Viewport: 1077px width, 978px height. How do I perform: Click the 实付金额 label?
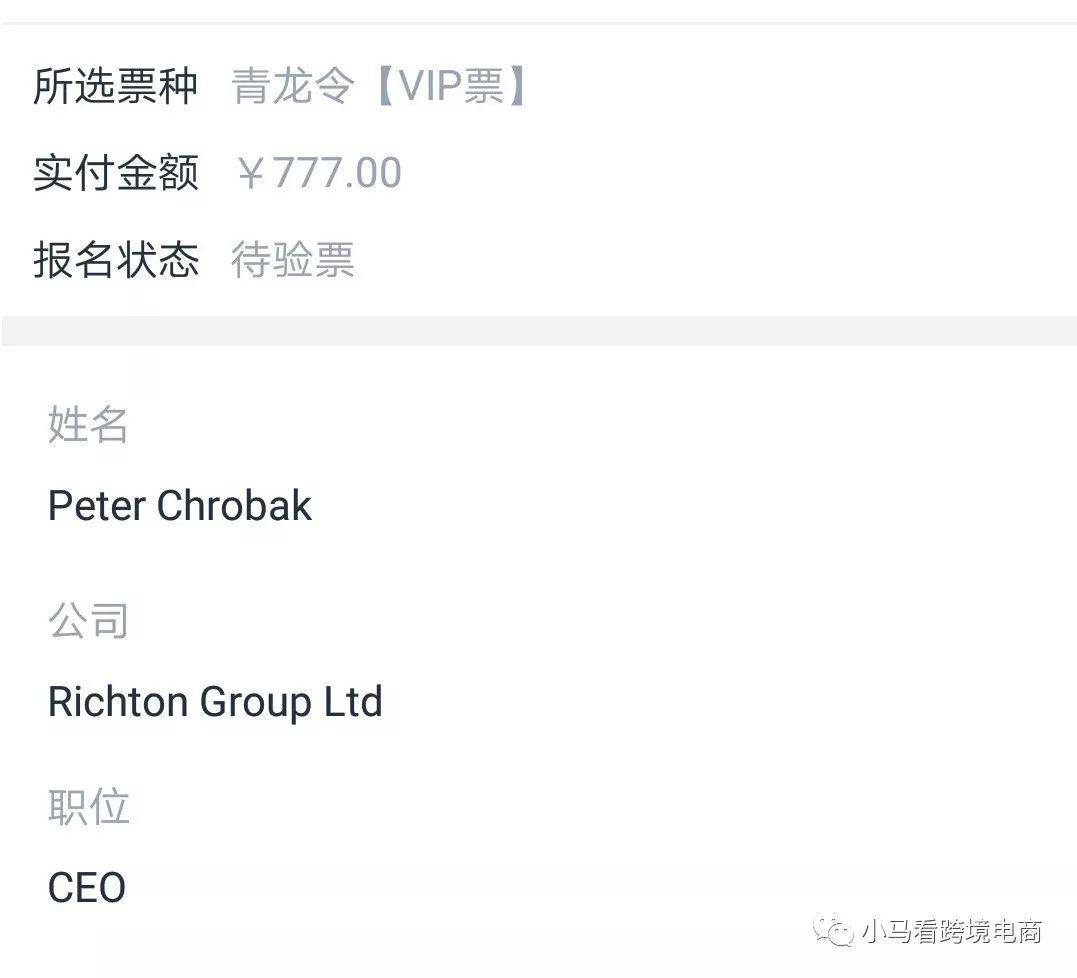click(115, 172)
